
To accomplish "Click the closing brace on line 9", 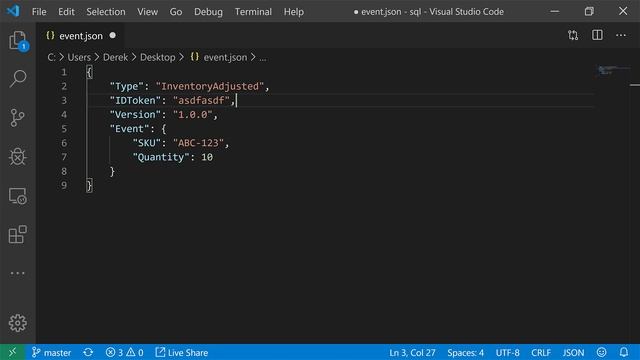I will (x=89, y=186).
